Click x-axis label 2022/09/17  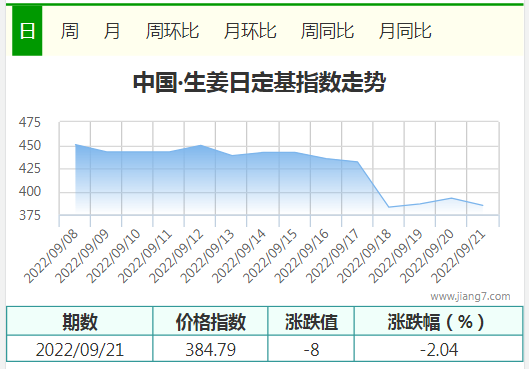click(332, 256)
